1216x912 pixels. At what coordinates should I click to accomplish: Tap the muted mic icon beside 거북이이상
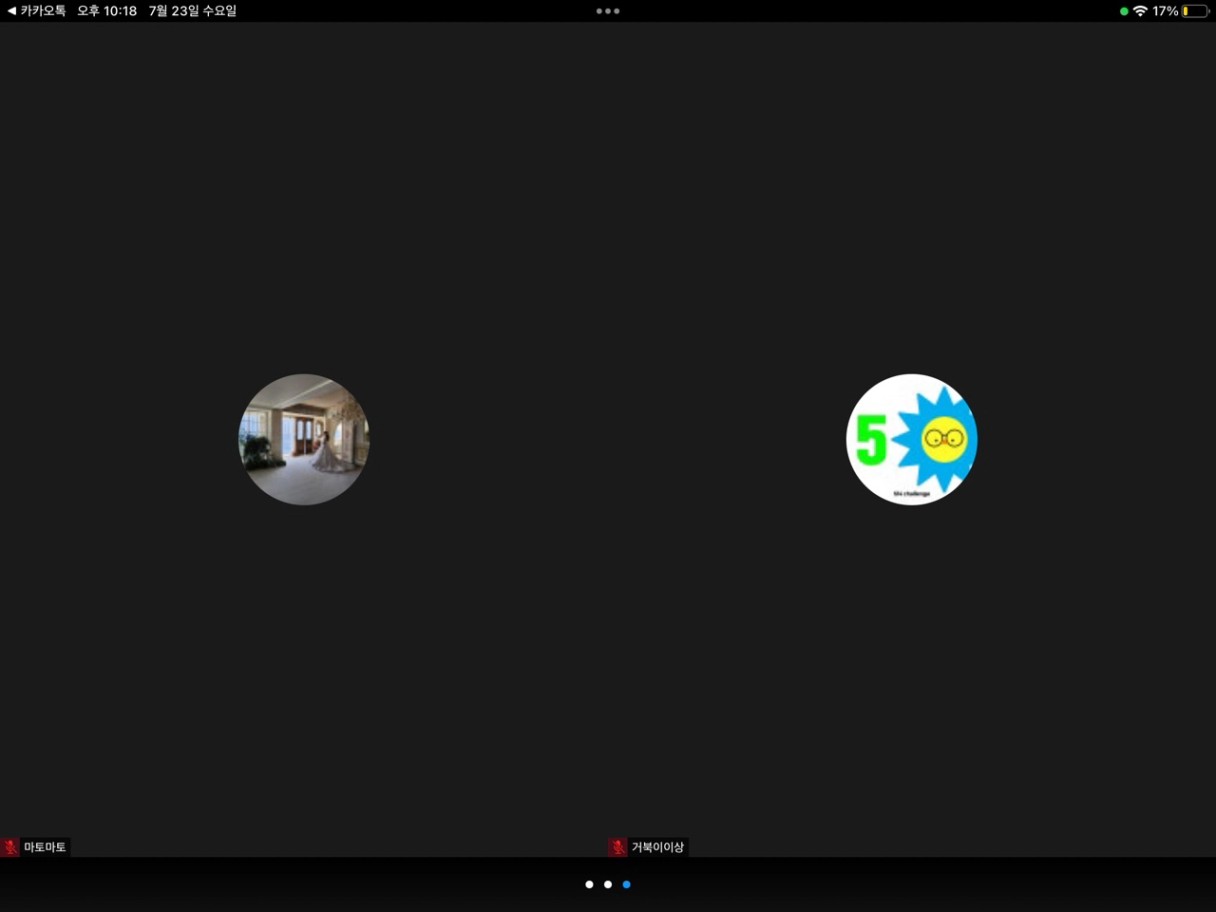[618, 847]
